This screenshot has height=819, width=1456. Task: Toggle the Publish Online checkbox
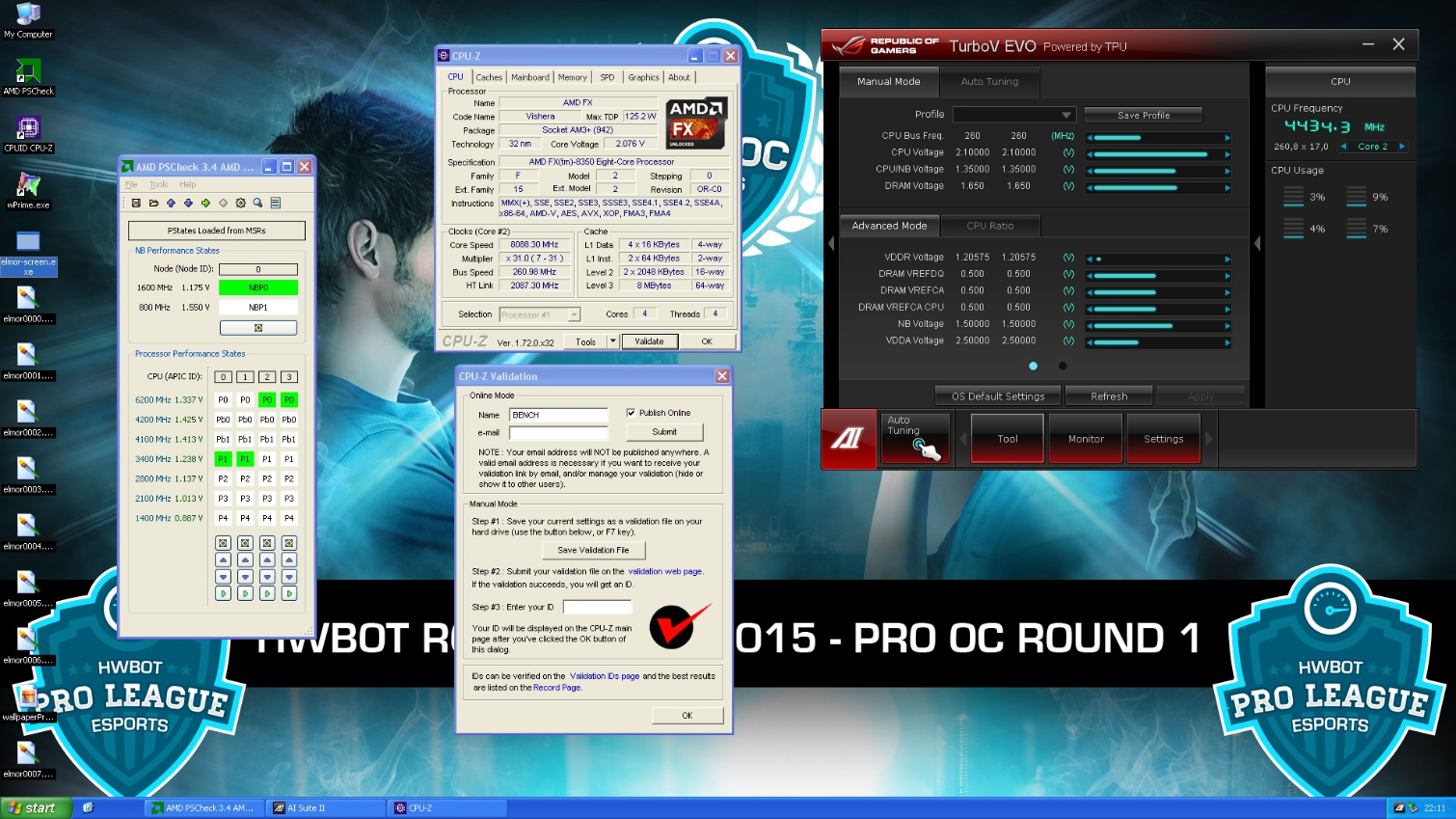(631, 413)
